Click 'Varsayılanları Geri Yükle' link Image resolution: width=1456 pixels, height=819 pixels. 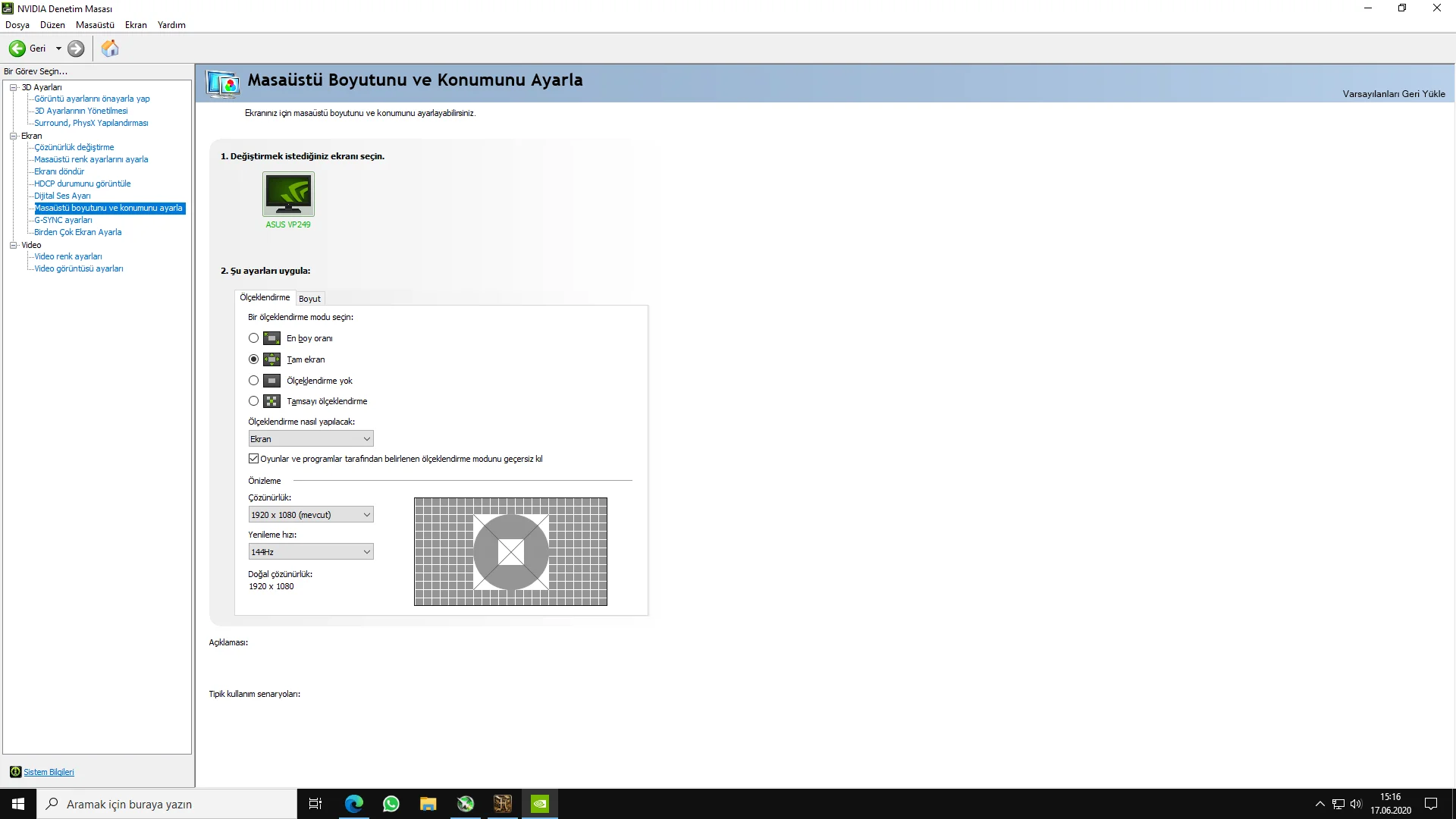tap(1393, 94)
